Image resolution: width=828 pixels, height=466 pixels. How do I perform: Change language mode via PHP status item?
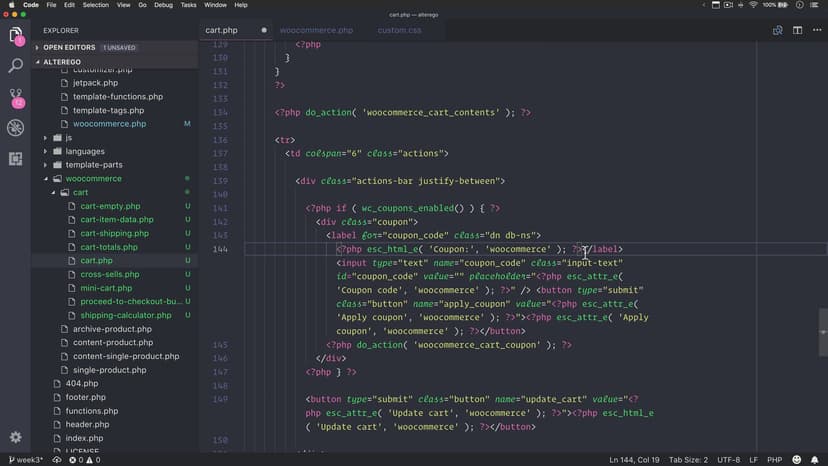773,459
